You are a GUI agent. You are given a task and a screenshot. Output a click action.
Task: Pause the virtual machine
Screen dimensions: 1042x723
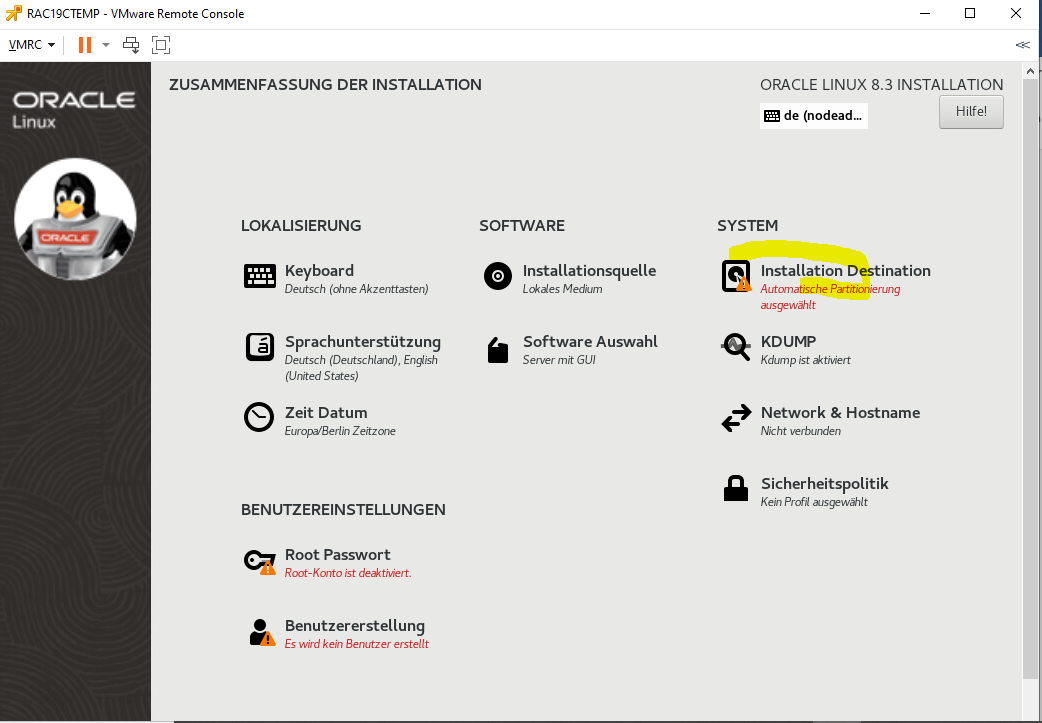(x=85, y=45)
